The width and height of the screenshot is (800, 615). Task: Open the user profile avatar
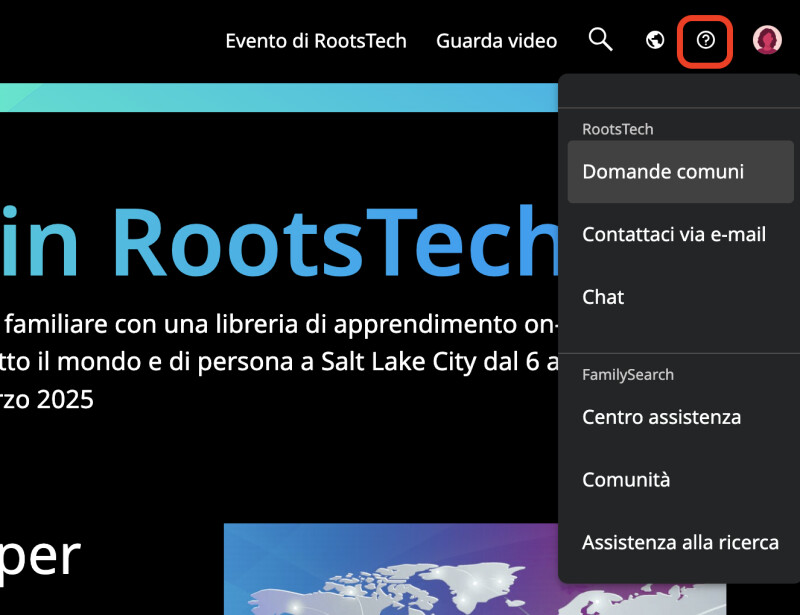(767, 40)
